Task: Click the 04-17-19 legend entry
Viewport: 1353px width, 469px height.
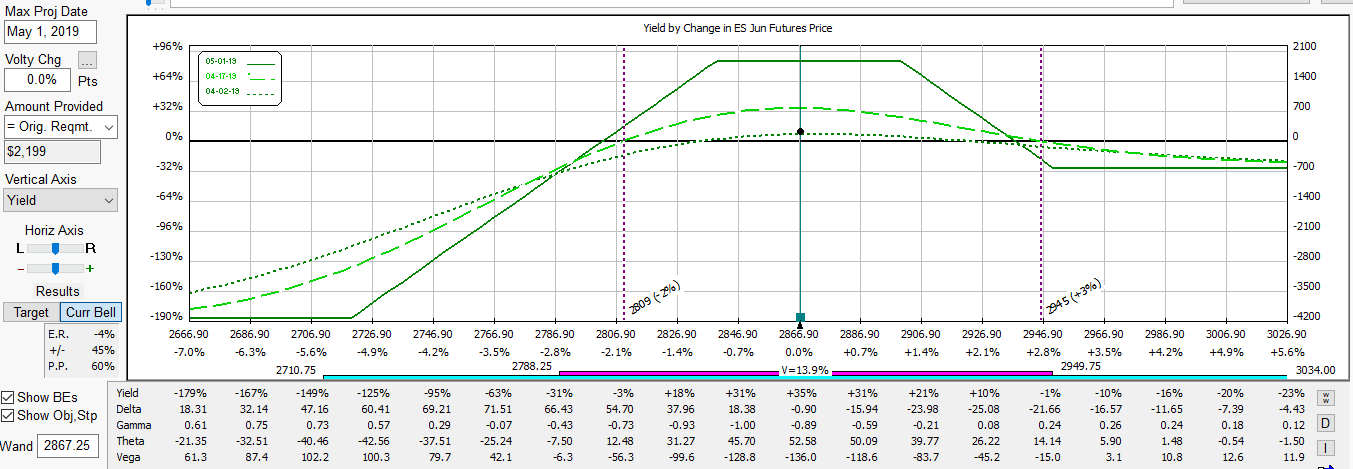Action: (x=239, y=76)
